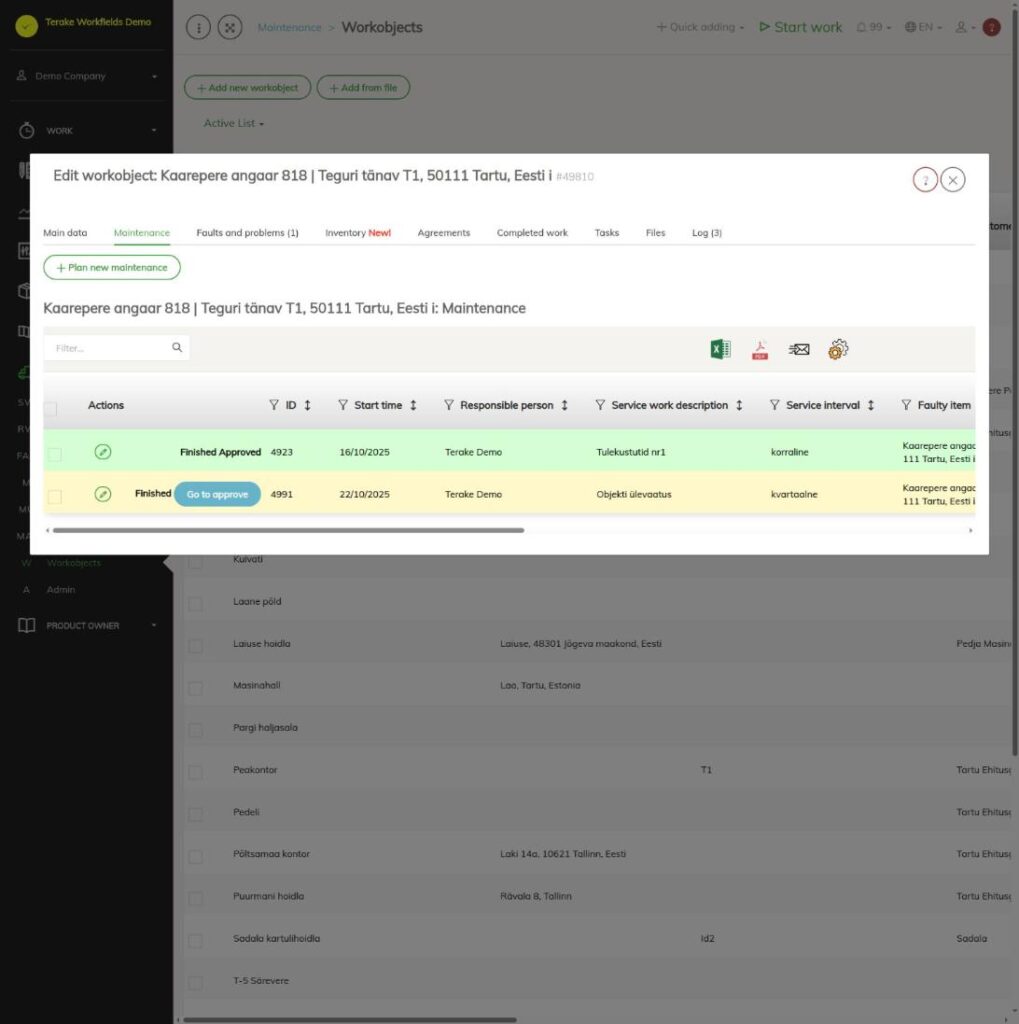Click the Teroke Workfields logo icon
Viewport: 1019px width, 1024px height.
(x=27, y=26)
